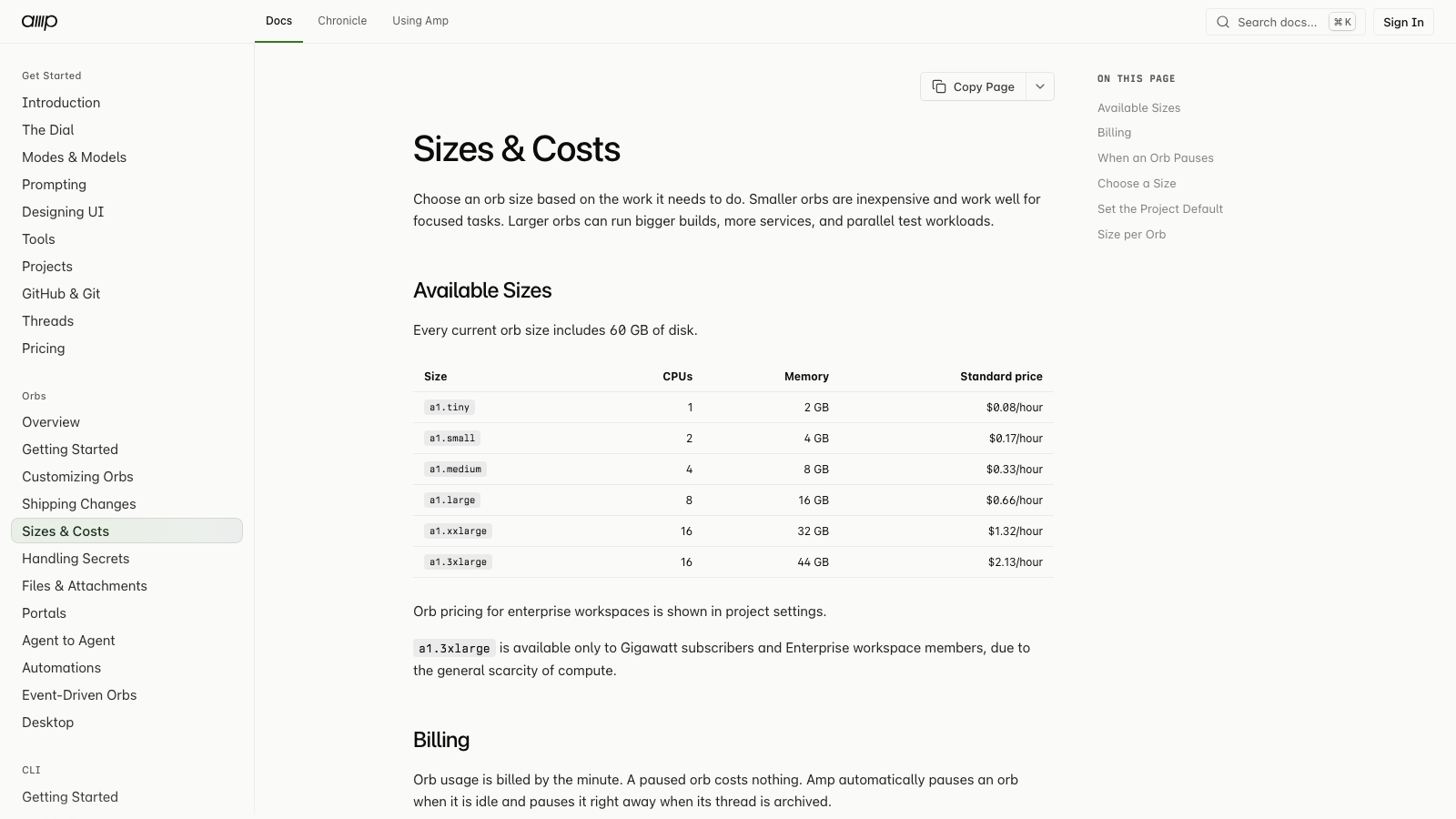Screen dimensions: 1456x819
Task: Select Prompting in the sidebar
Action: (54, 185)
